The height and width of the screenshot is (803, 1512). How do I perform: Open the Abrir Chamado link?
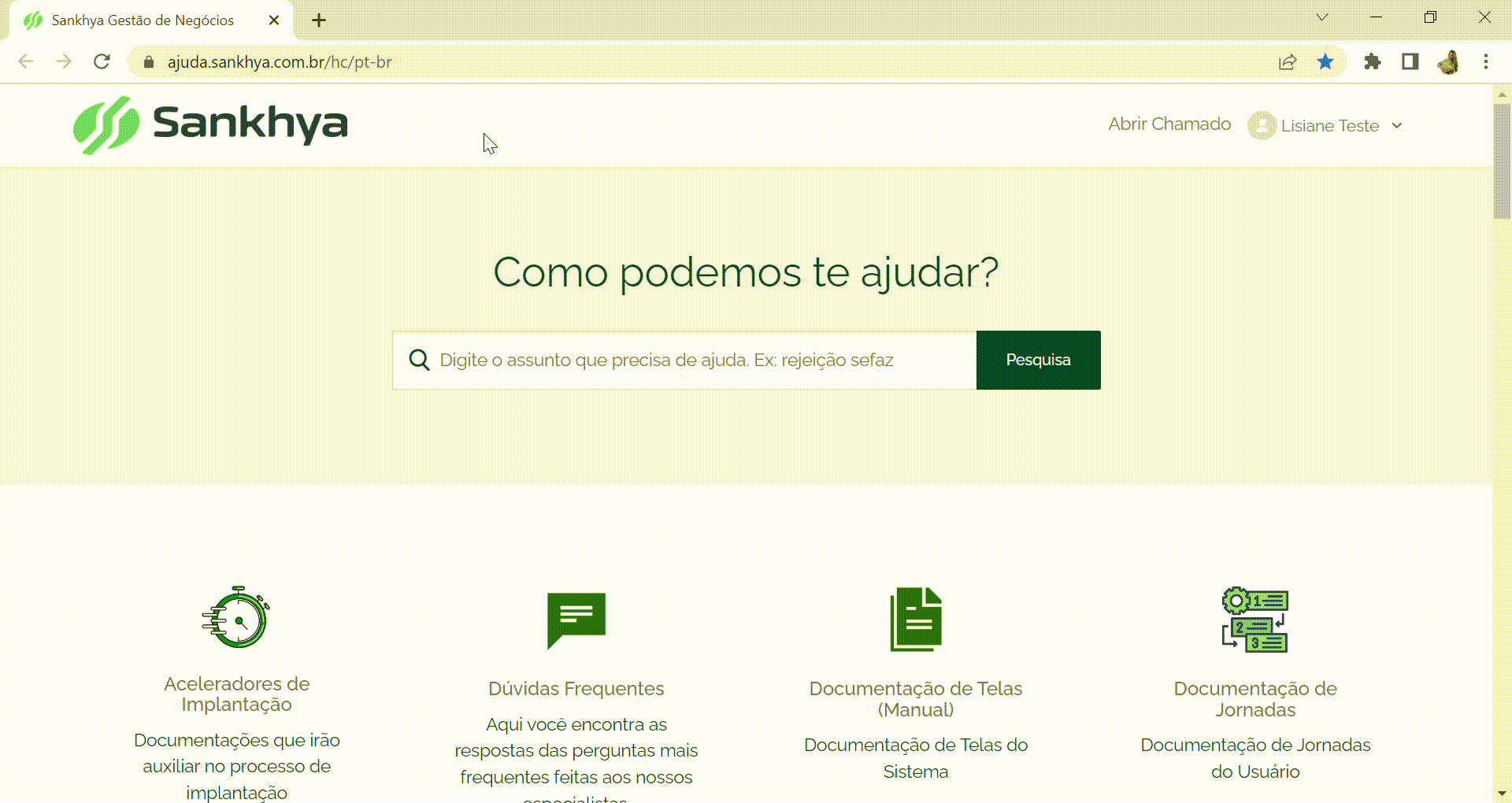pyautogui.click(x=1169, y=124)
